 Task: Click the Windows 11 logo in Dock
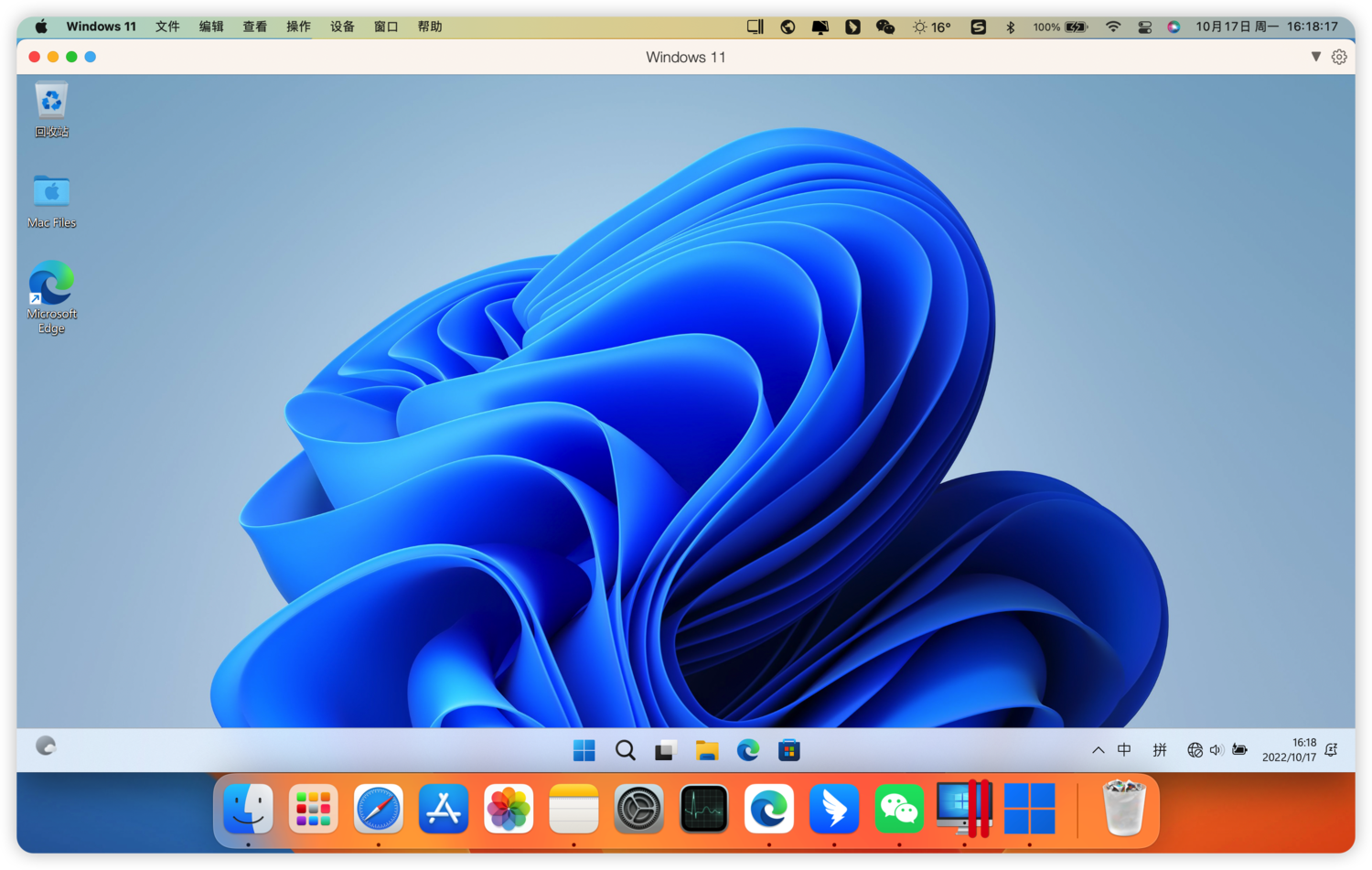point(1030,810)
